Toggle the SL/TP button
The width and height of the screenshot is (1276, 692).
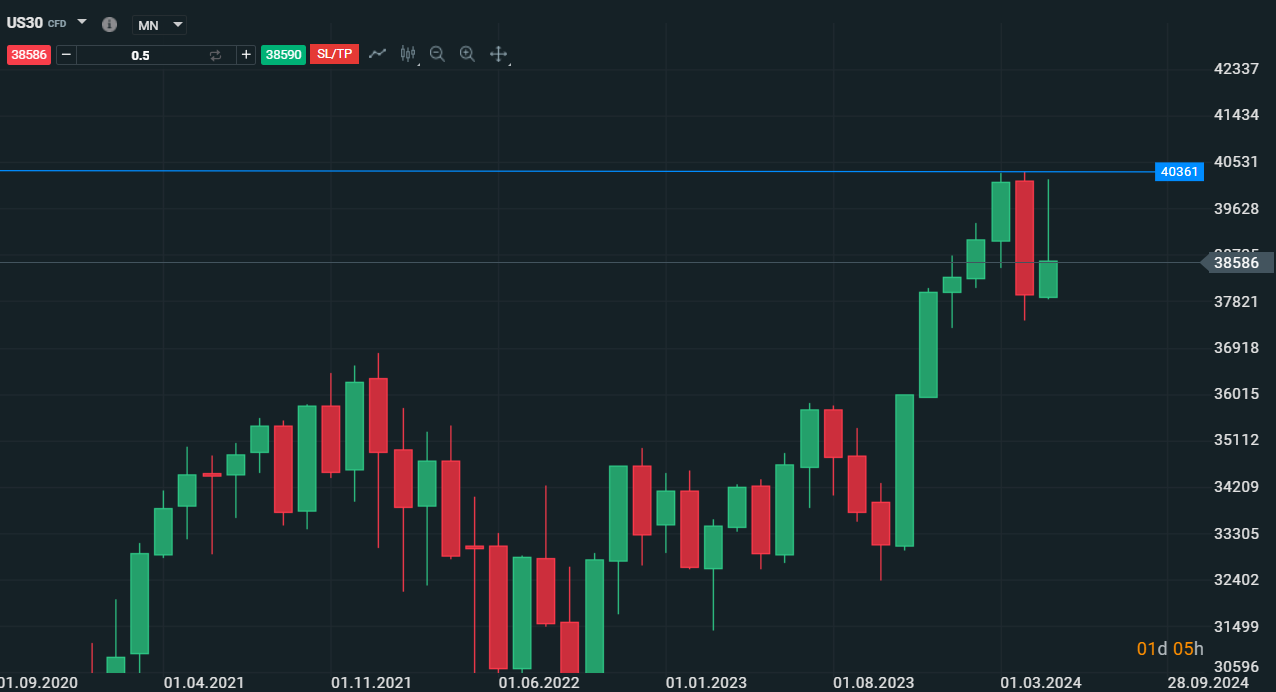[x=335, y=54]
